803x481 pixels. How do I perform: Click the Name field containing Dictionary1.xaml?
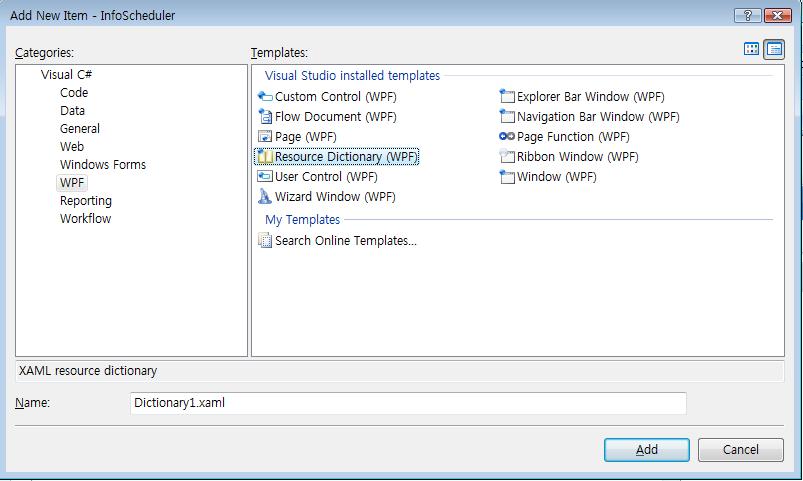tap(408, 403)
